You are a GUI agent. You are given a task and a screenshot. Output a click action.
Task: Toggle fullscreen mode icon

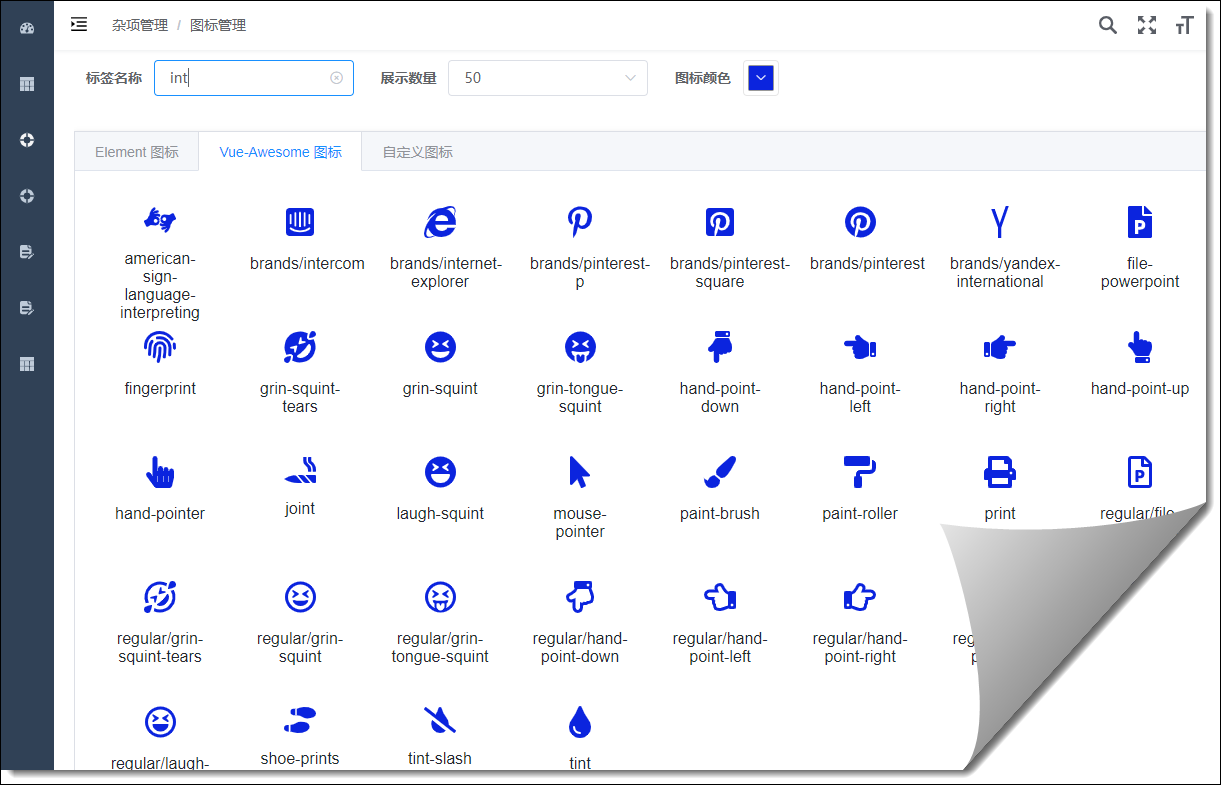(x=1147, y=26)
